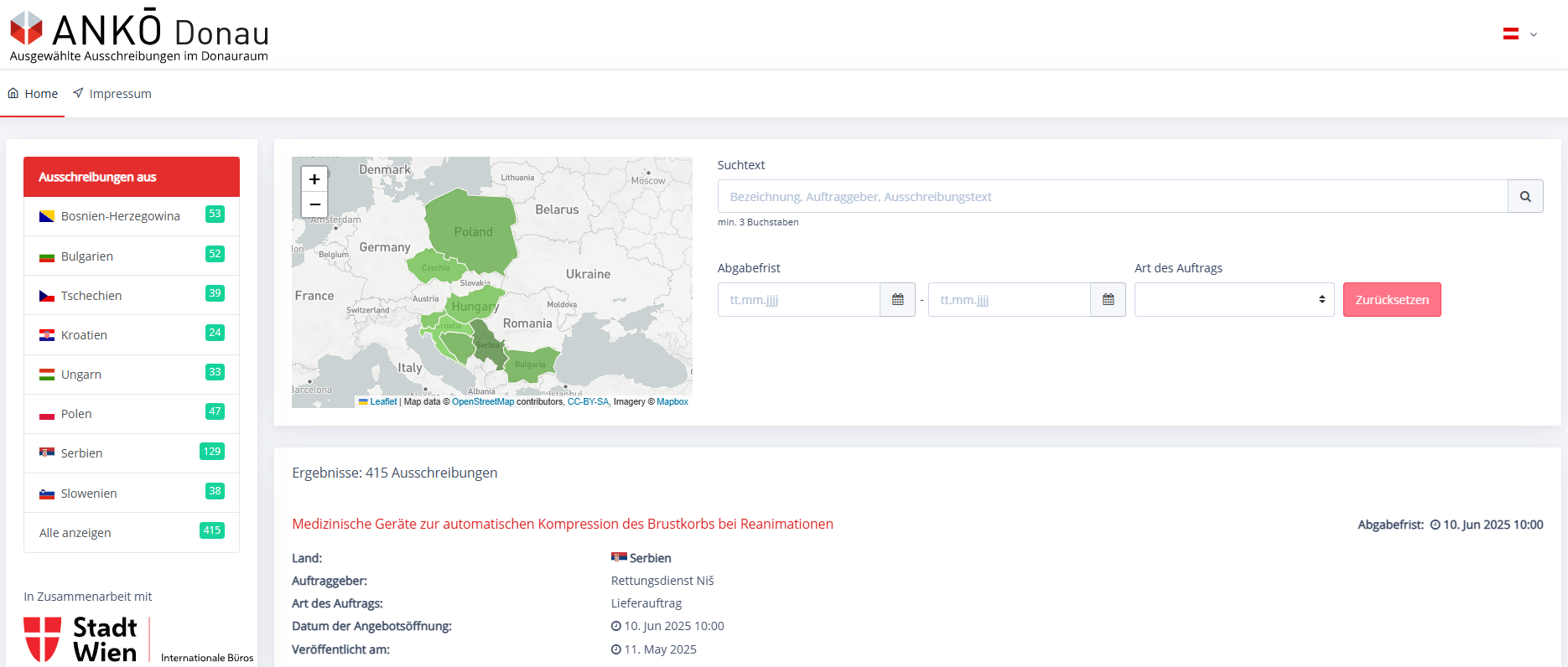1568x667 pixels.
Task: Filter tenders from Bulgarien
Action: pos(132,256)
